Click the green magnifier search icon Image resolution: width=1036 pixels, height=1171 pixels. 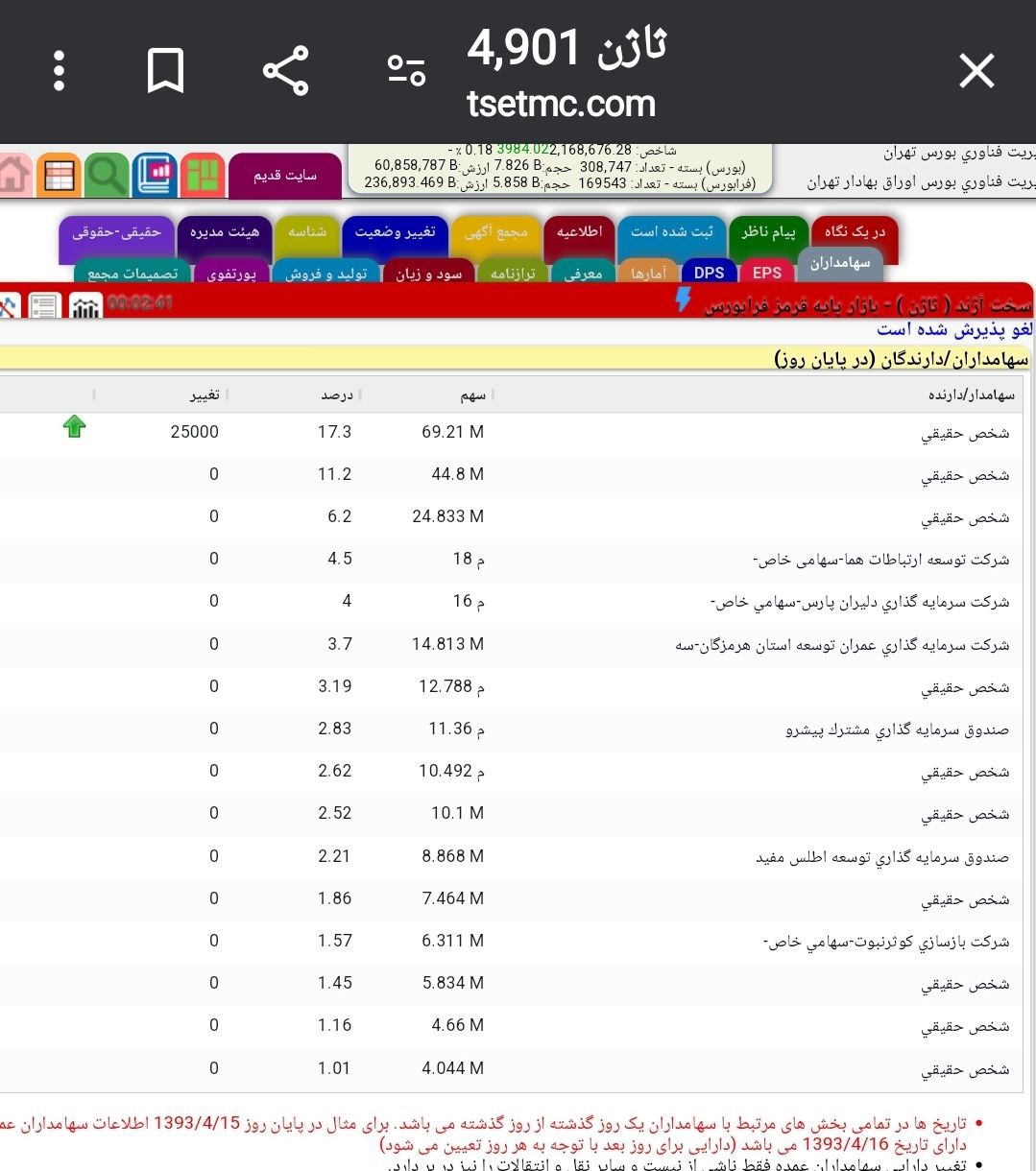click(x=107, y=176)
